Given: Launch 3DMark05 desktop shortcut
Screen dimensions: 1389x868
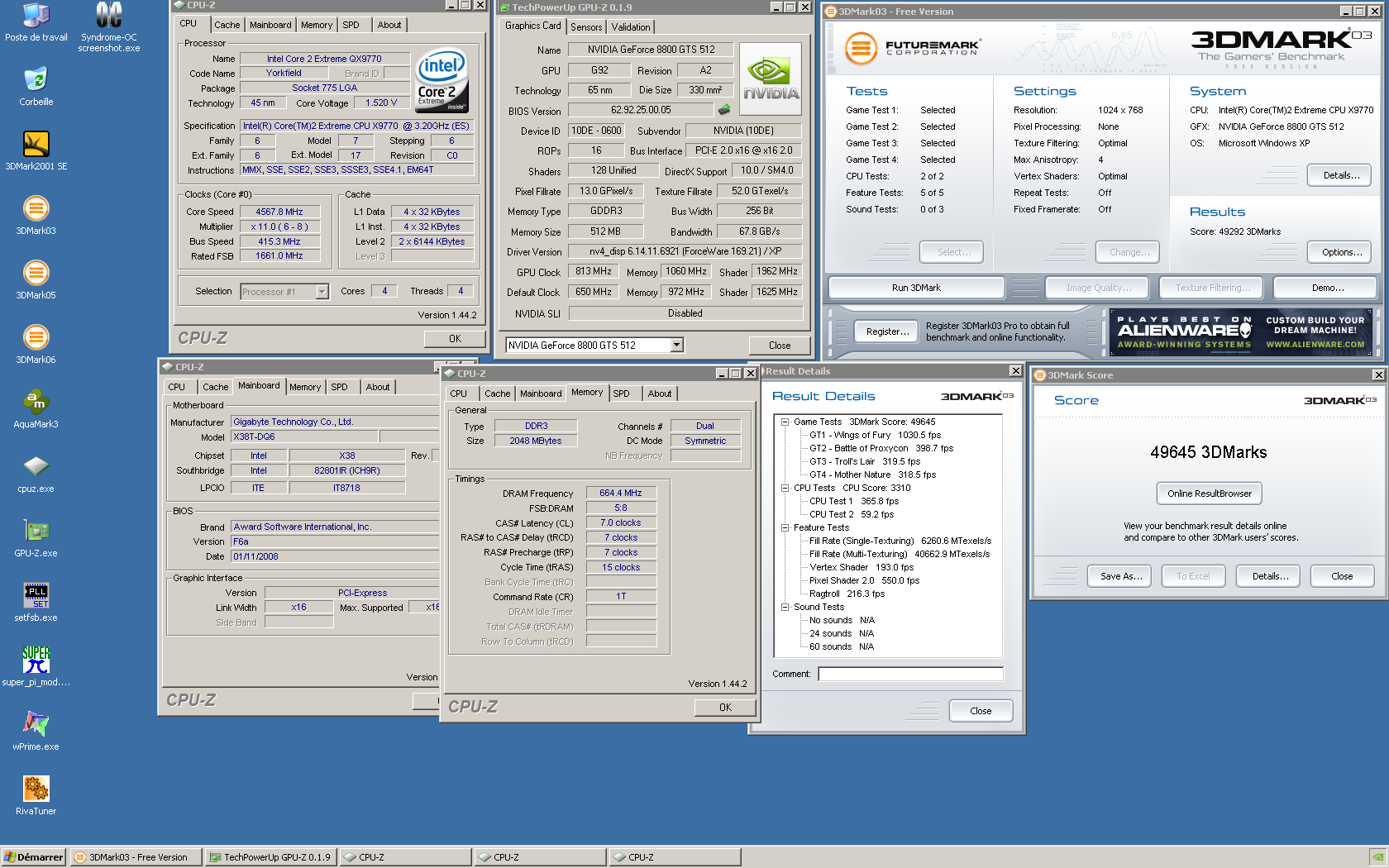Looking at the screenshot, I should [36, 280].
